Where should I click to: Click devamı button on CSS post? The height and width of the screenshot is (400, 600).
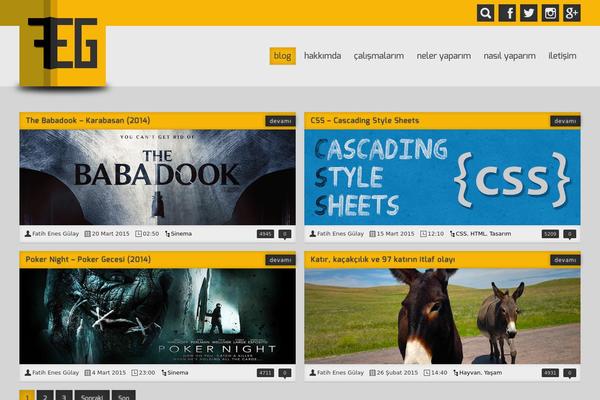565,121
